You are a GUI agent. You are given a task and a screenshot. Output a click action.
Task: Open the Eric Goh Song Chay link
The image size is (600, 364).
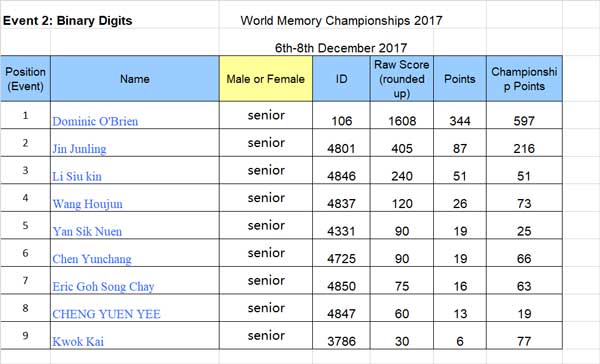point(103,287)
